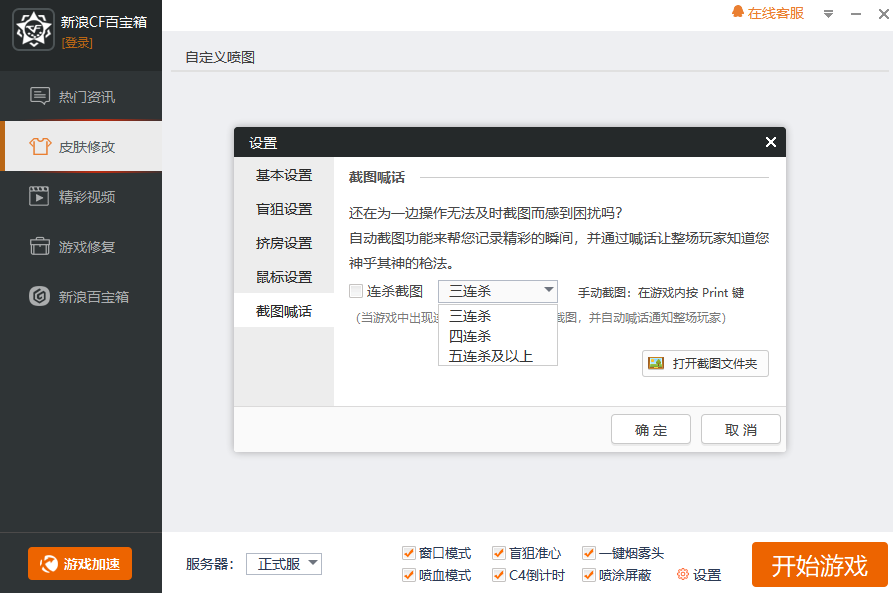The height and width of the screenshot is (593, 893).
Task: Click the orange 开始游戏 button
Action: (819, 566)
